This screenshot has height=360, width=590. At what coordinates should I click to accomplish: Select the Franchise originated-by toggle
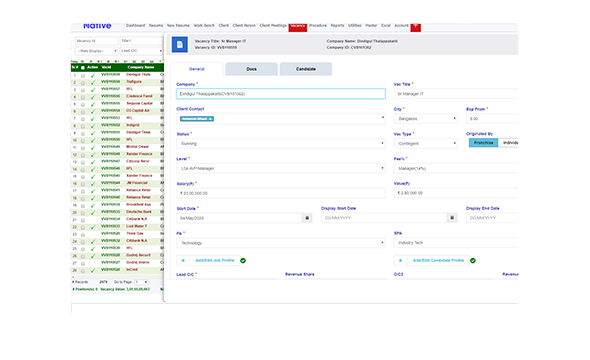(484, 143)
